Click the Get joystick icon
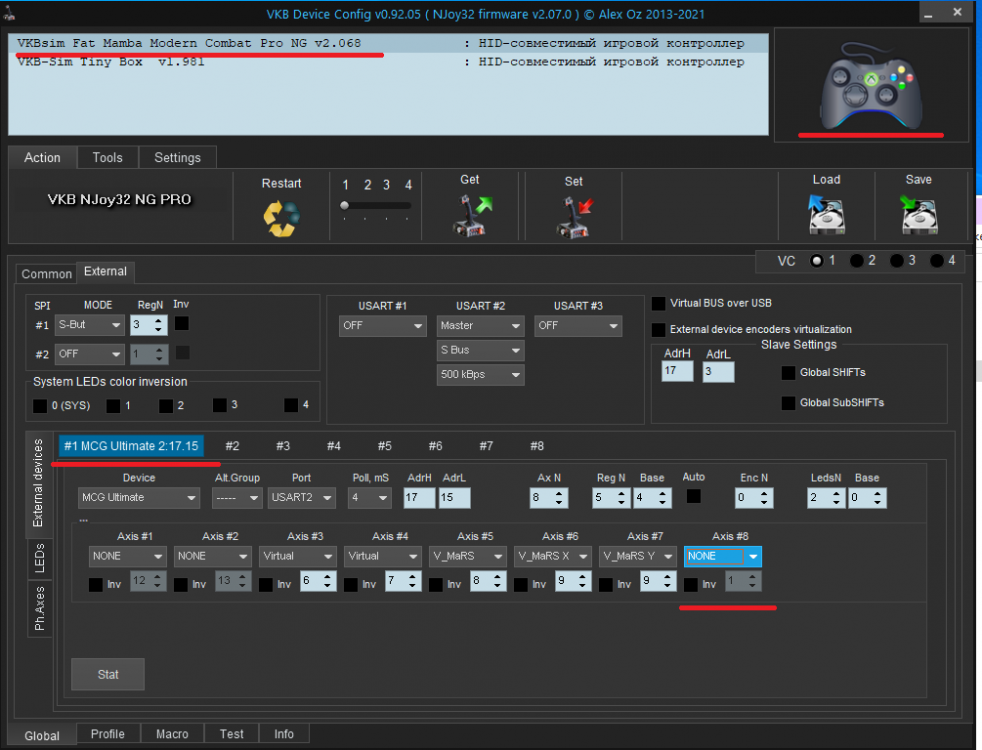The width and height of the screenshot is (982, 750). [x=470, y=215]
